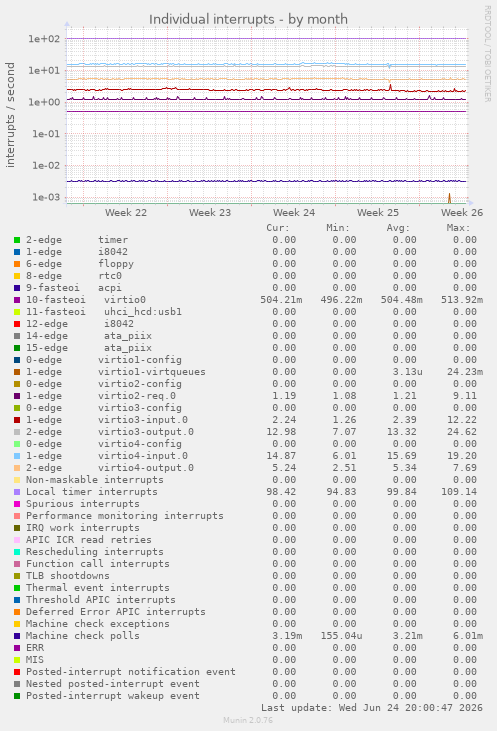This screenshot has height=731, width=497.
Task: Click the light blue virtio4-input.0 swatch
Action: pyautogui.click(x=17, y=456)
